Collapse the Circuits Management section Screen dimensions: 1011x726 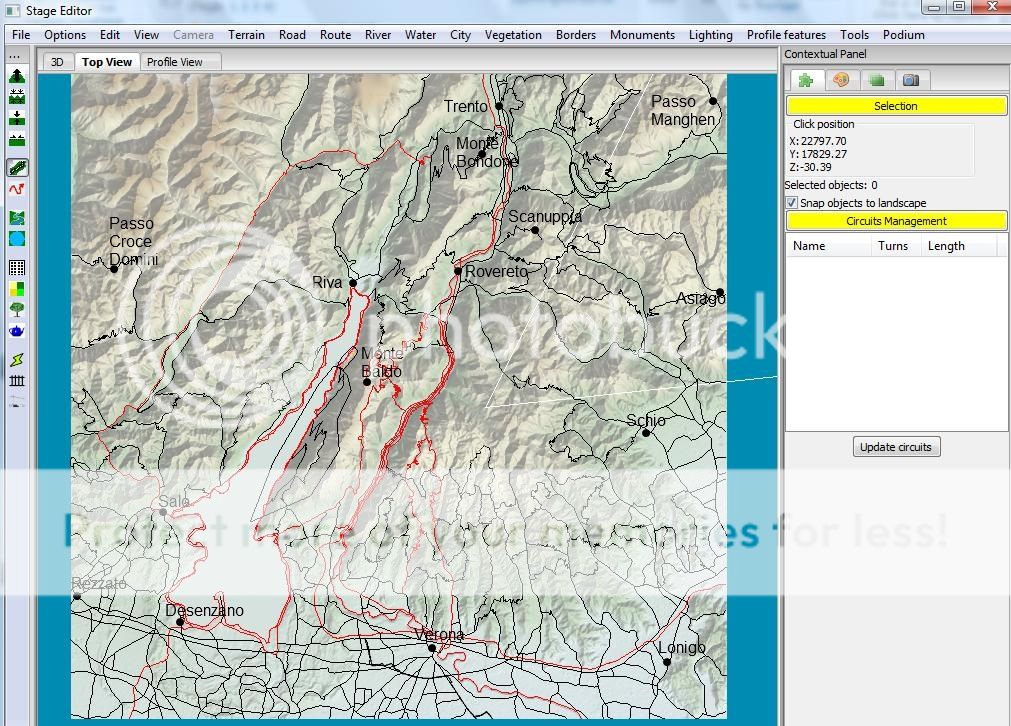click(x=895, y=221)
